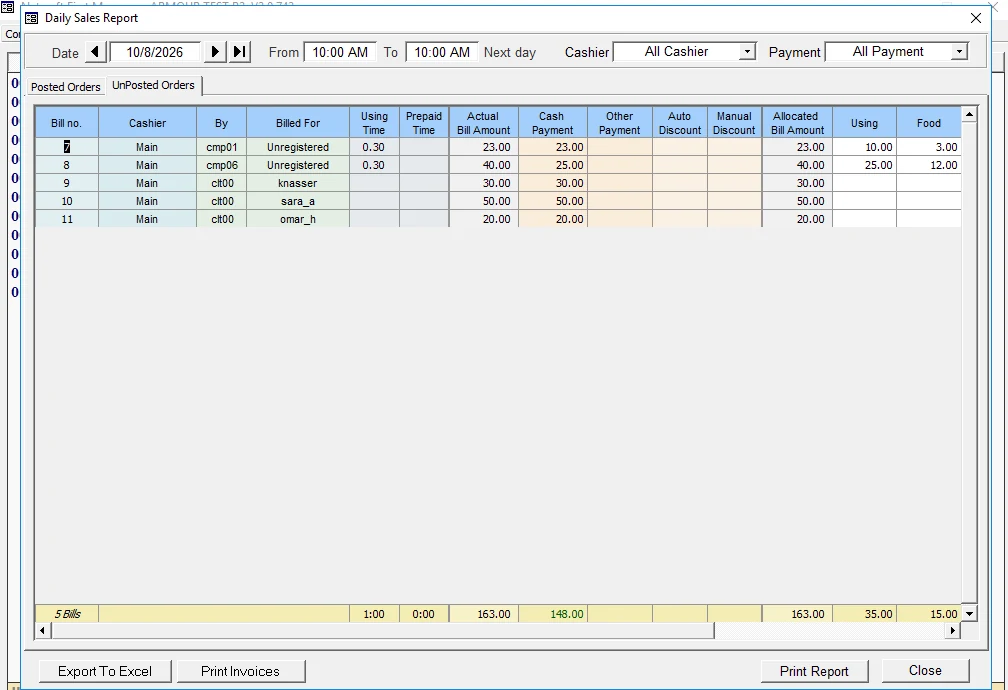The image size is (1008, 690).
Task: Click the vertical scrollbar up arrow
Action: pyautogui.click(x=969, y=114)
